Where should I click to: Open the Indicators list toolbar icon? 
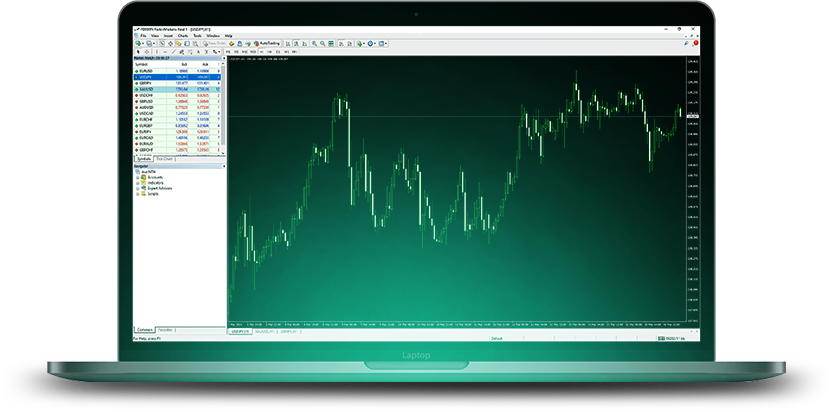click(x=359, y=44)
